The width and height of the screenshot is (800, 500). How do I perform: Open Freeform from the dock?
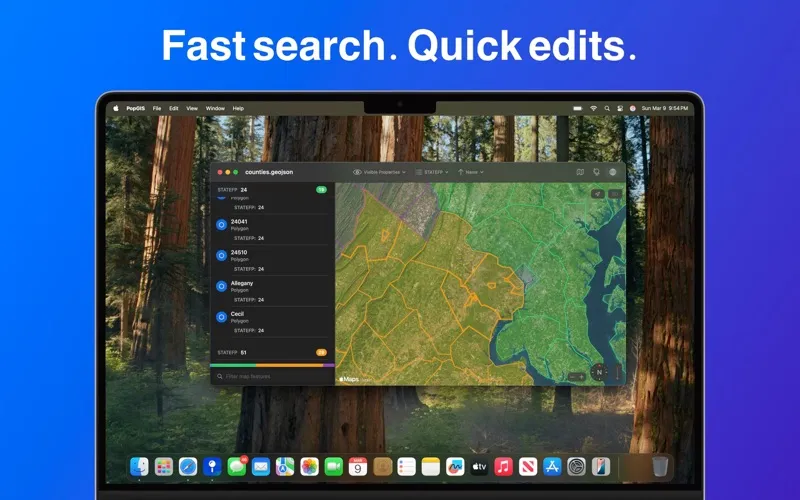click(455, 466)
